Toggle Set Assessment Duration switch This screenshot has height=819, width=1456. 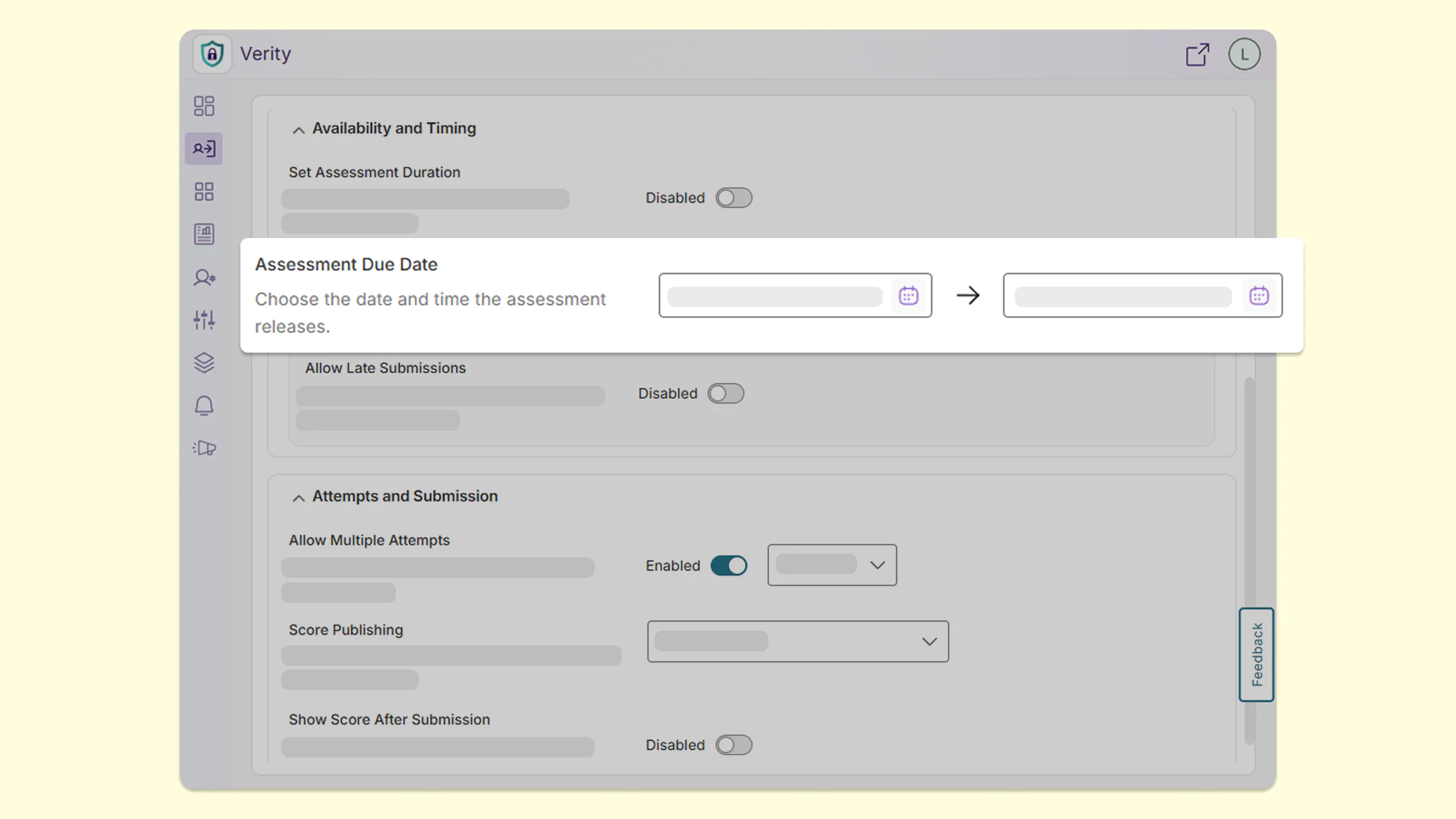pyautogui.click(x=734, y=198)
